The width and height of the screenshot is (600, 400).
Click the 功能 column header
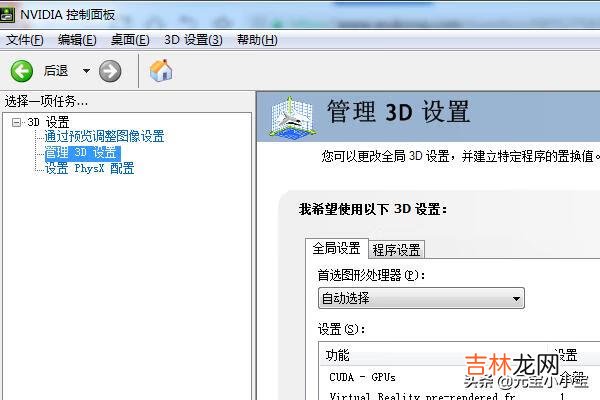[338, 355]
